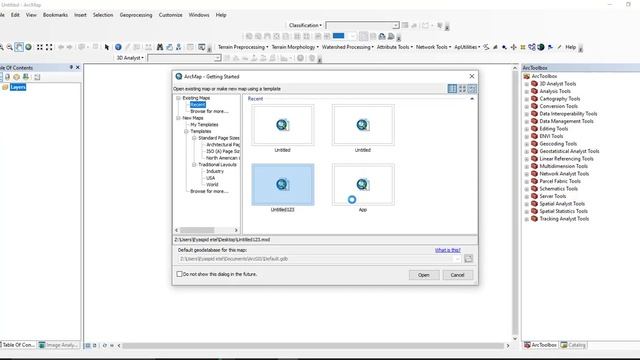
Task: Open the Terrain Preprocessing dropdown
Action: point(243,47)
